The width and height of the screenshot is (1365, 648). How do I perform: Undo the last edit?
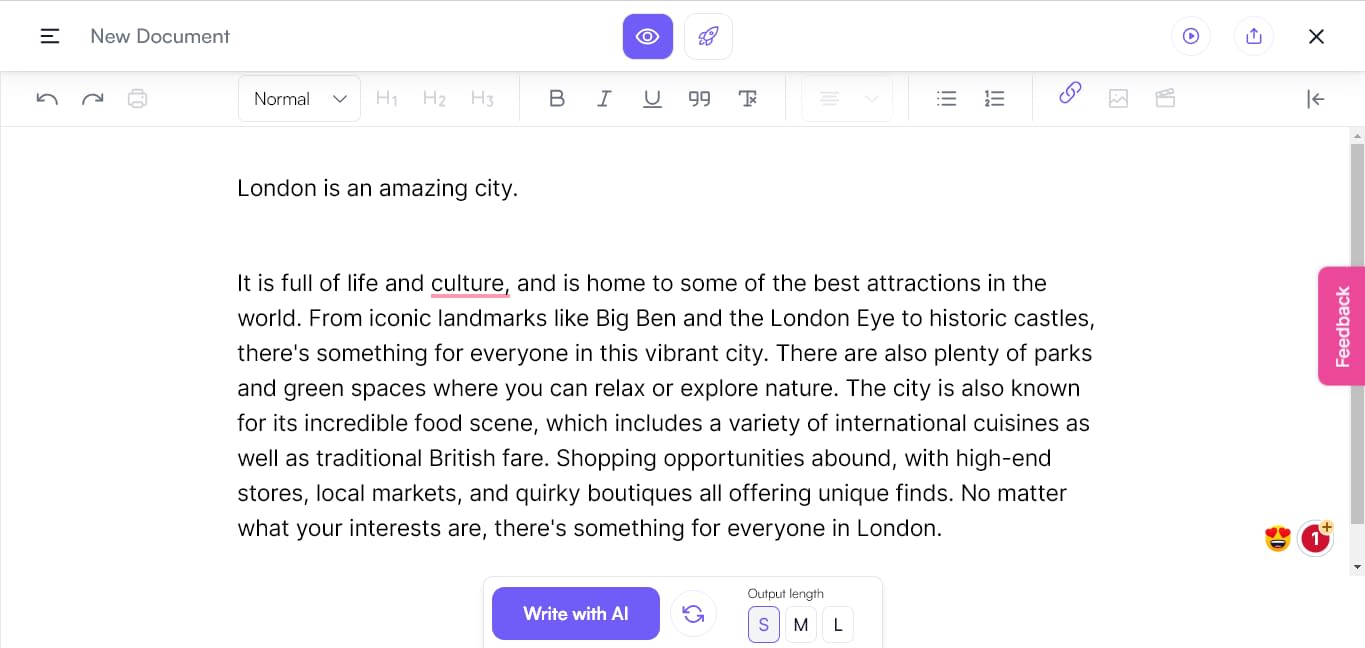[46, 98]
